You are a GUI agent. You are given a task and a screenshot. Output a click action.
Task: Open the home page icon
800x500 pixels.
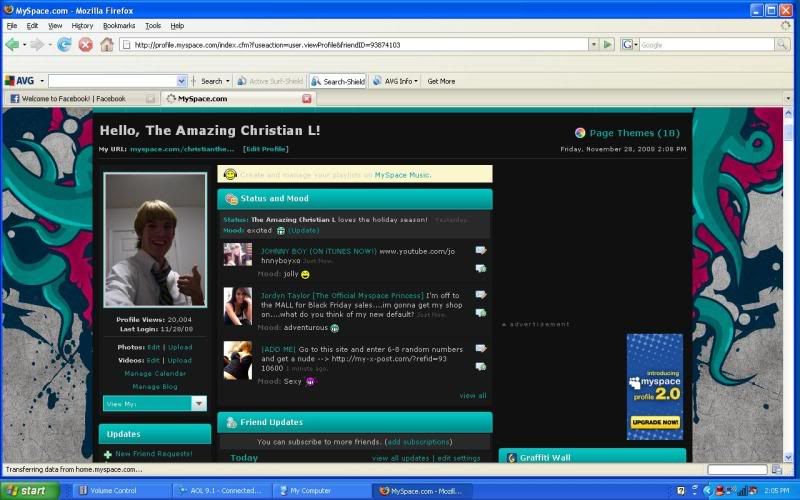[x=107, y=45]
